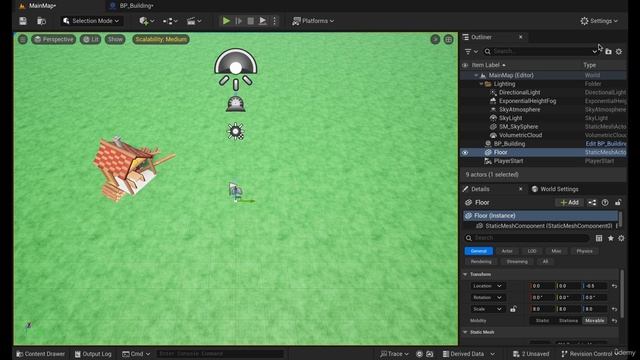
Task: Select SkyLight in the Outliner
Action: click(510, 118)
